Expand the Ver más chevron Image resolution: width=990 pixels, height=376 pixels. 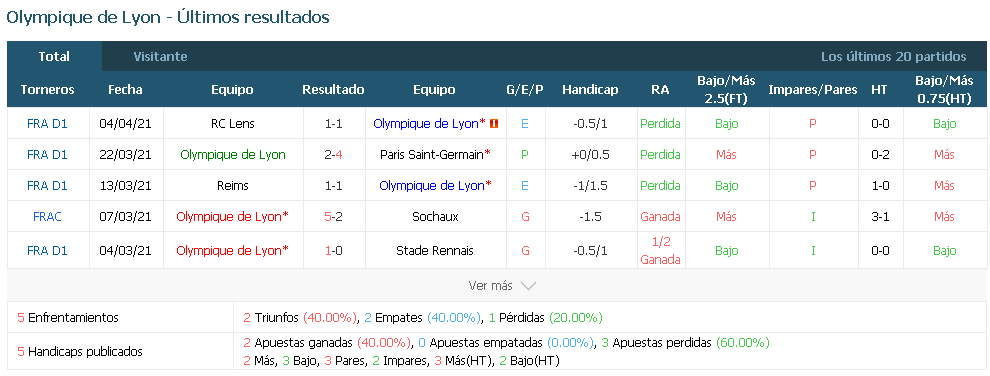point(528,286)
